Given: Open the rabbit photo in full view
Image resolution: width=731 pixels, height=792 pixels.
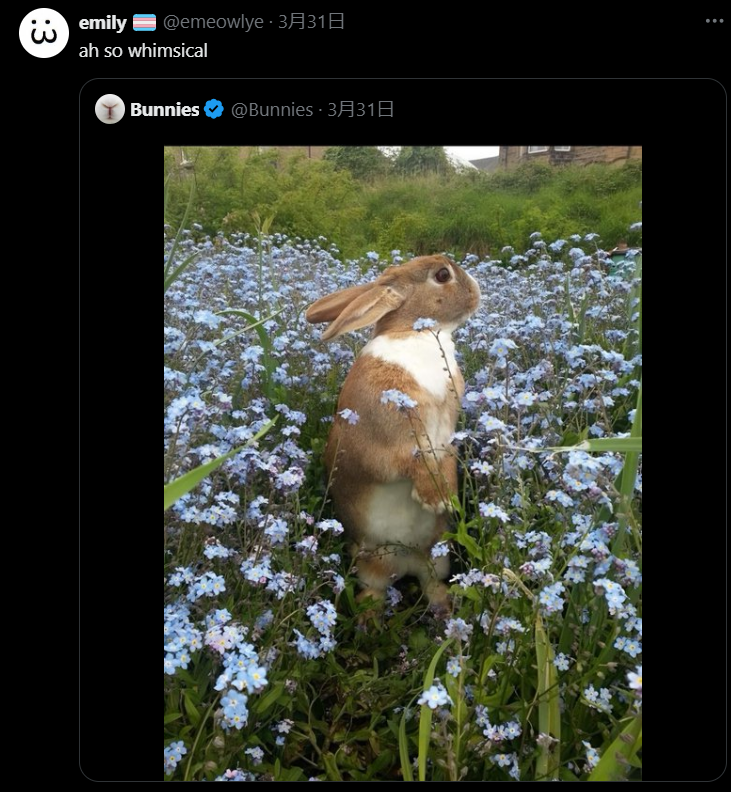Looking at the screenshot, I should (403, 463).
